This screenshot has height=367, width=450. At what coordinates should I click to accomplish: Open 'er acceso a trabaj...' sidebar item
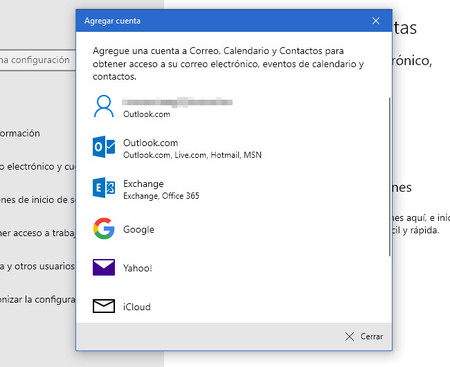(x=37, y=233)
